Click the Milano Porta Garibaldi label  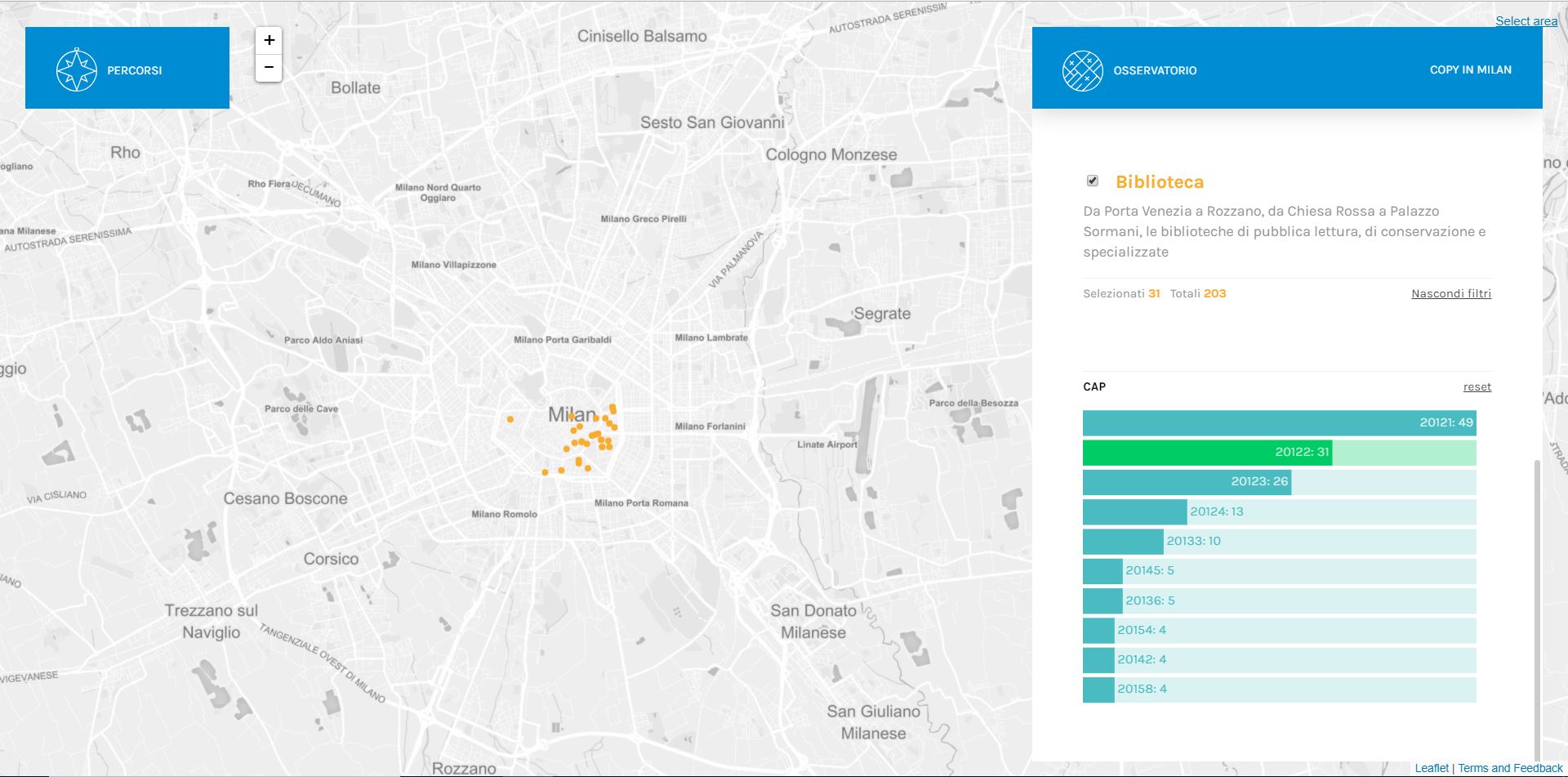tap(563, 340)
